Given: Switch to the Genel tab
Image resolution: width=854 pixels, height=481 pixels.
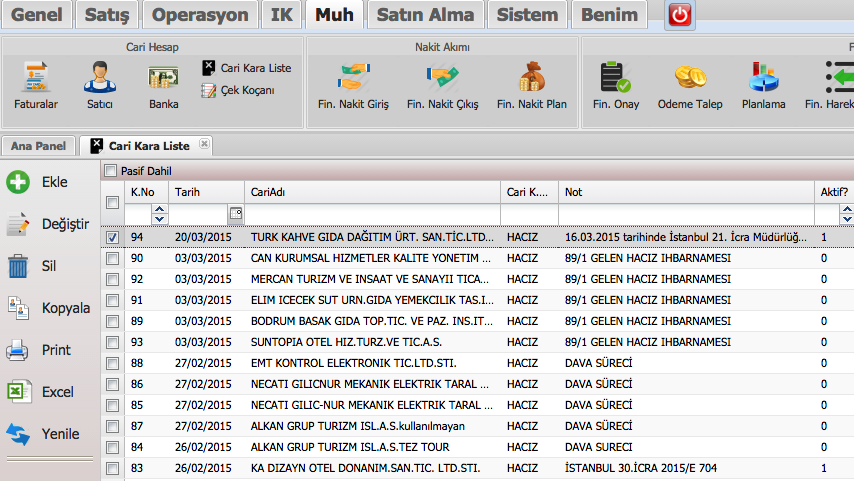Looking at the screenshot, I should tap(36, 15).
